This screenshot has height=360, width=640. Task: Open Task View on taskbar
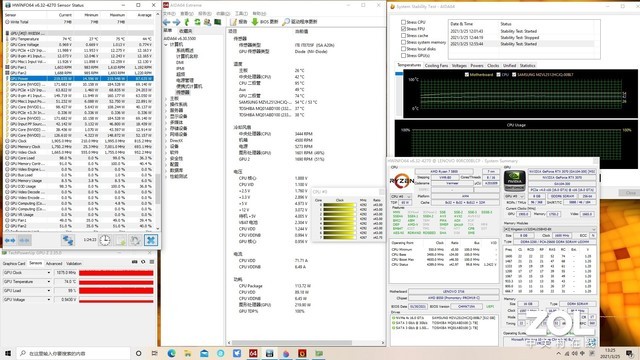[154, 353]
